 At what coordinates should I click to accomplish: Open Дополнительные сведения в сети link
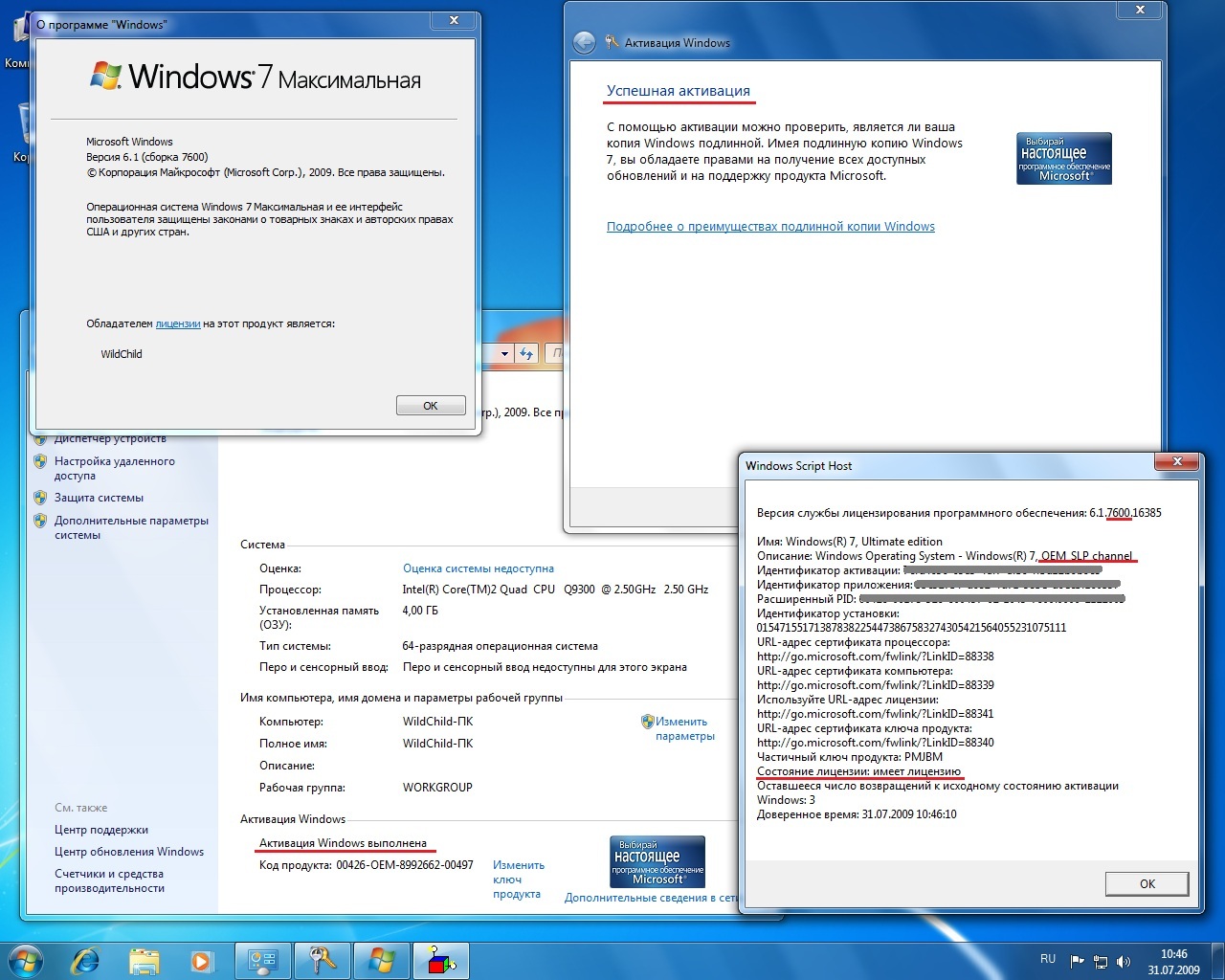(652, 898)
